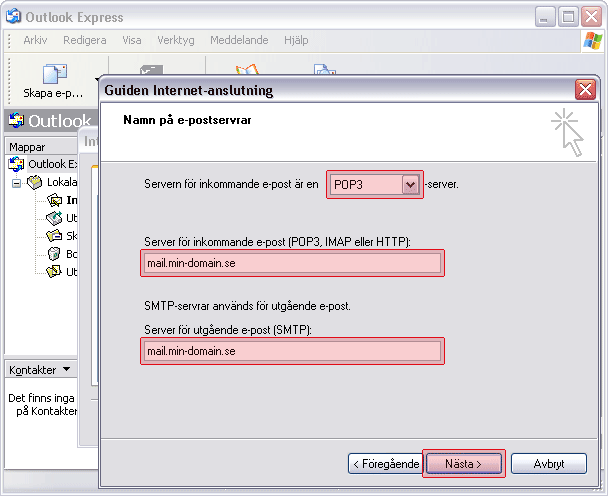Click the outgoing SMTP server input field

[292, 351]
